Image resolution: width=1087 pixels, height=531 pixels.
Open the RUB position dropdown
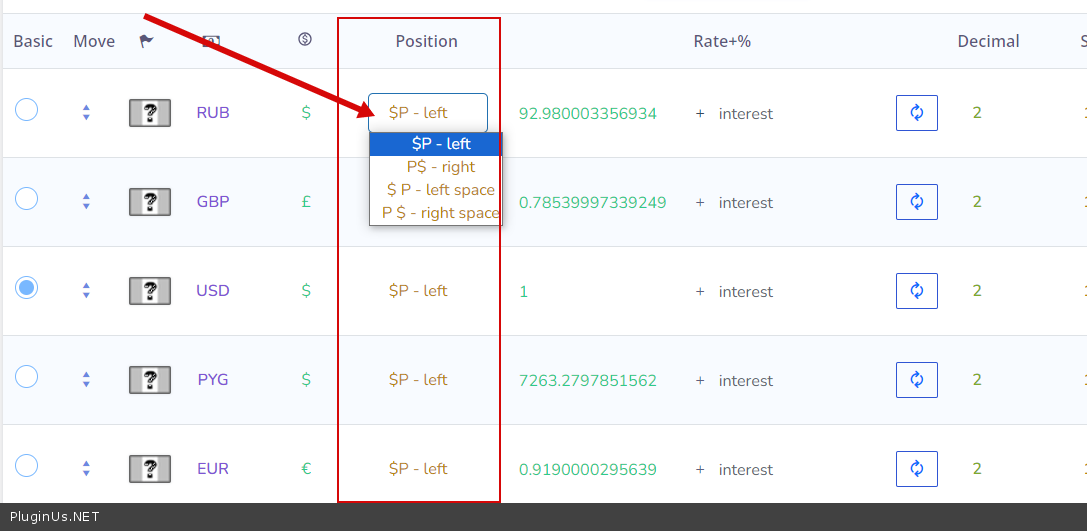tap(427, 113)
